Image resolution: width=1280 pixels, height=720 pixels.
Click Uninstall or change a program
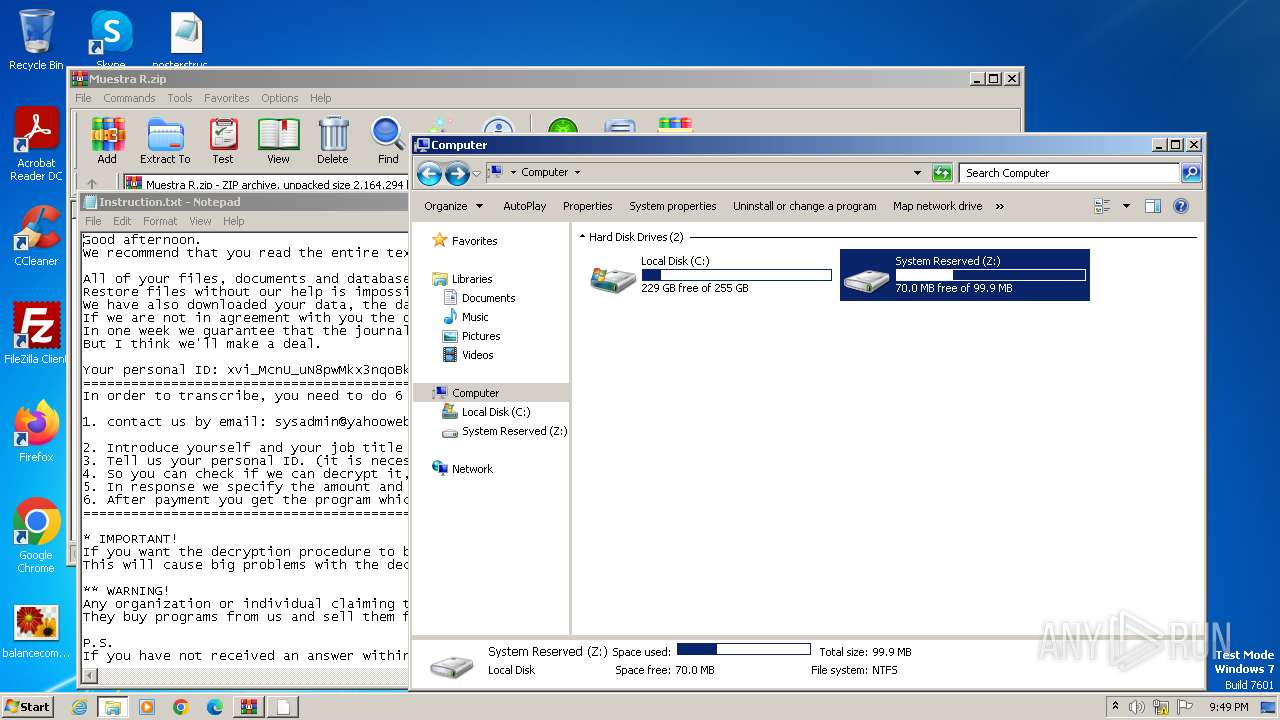click(805, 206)
